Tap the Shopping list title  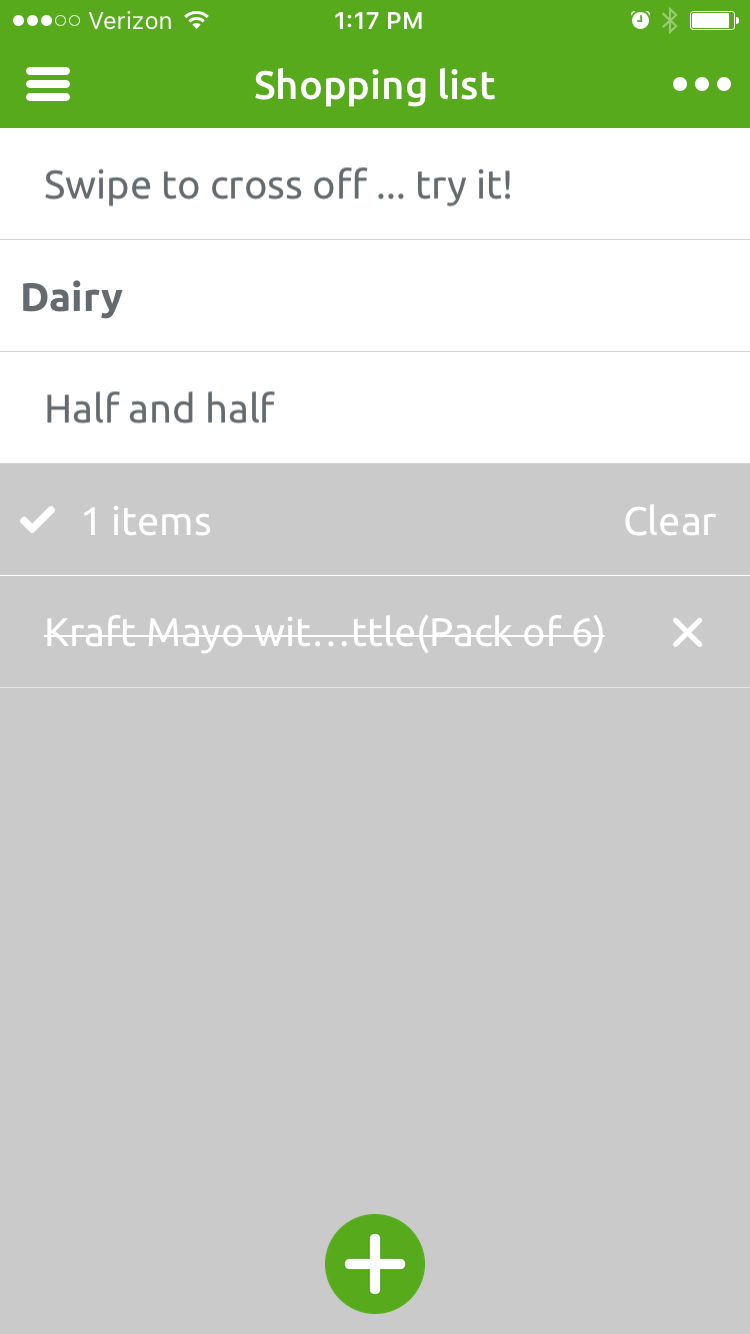coord(375,85)
